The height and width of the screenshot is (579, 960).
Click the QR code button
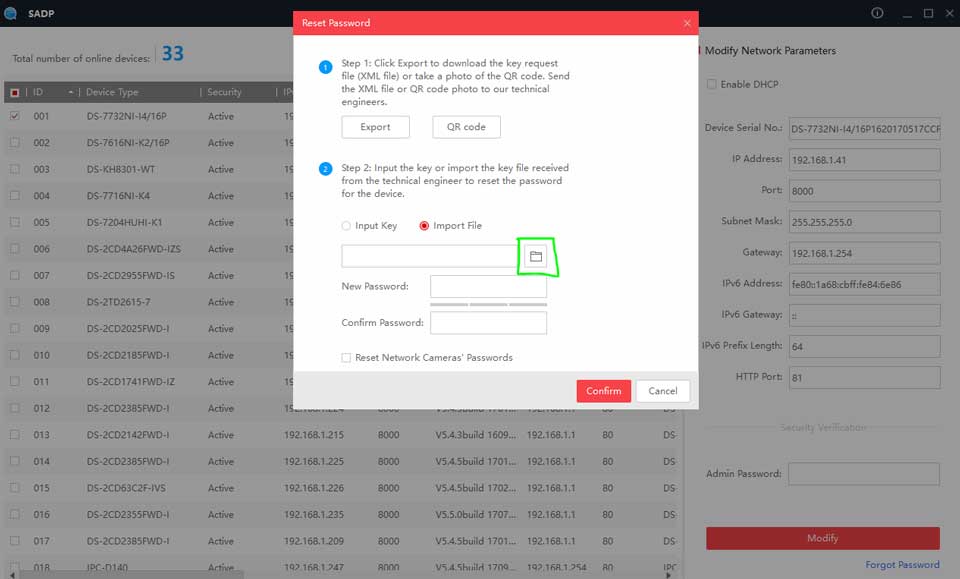[x=466, y=127]
